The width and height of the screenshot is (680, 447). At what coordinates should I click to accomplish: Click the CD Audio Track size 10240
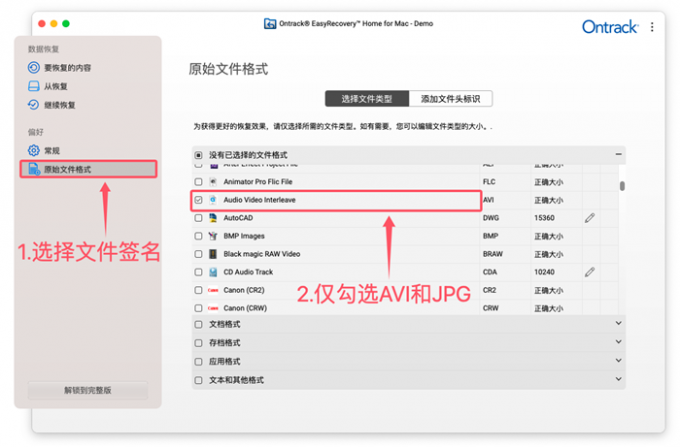pyautogui.click(x=544, y=272)
